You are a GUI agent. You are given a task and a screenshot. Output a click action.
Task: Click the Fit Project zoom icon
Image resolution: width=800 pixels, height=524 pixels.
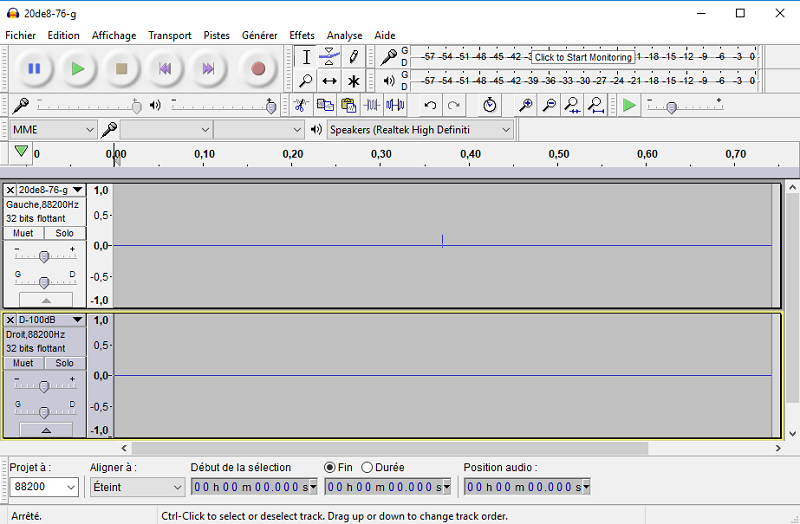click(595, 106)
